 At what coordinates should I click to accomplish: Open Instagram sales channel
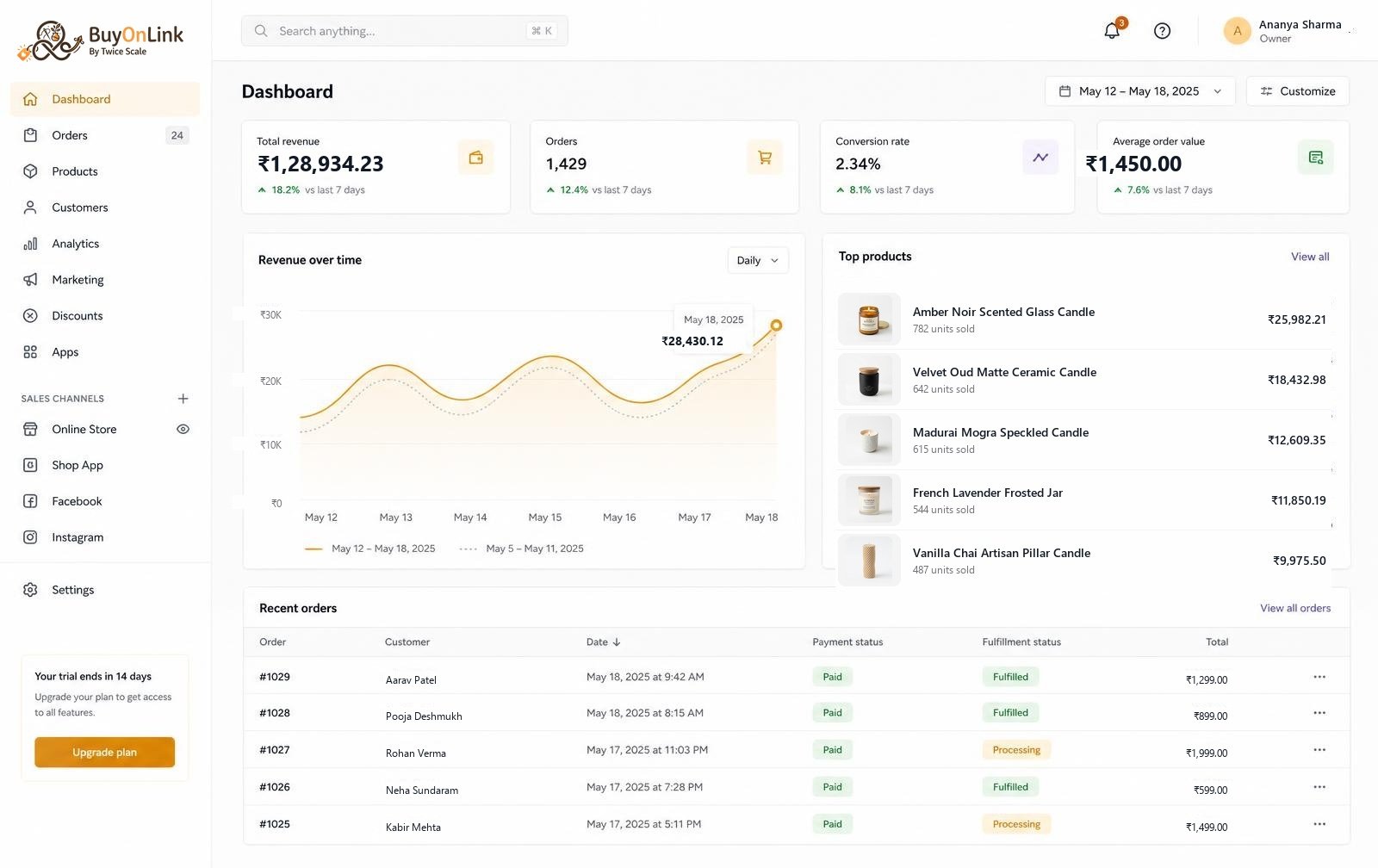tap(105, 537)
